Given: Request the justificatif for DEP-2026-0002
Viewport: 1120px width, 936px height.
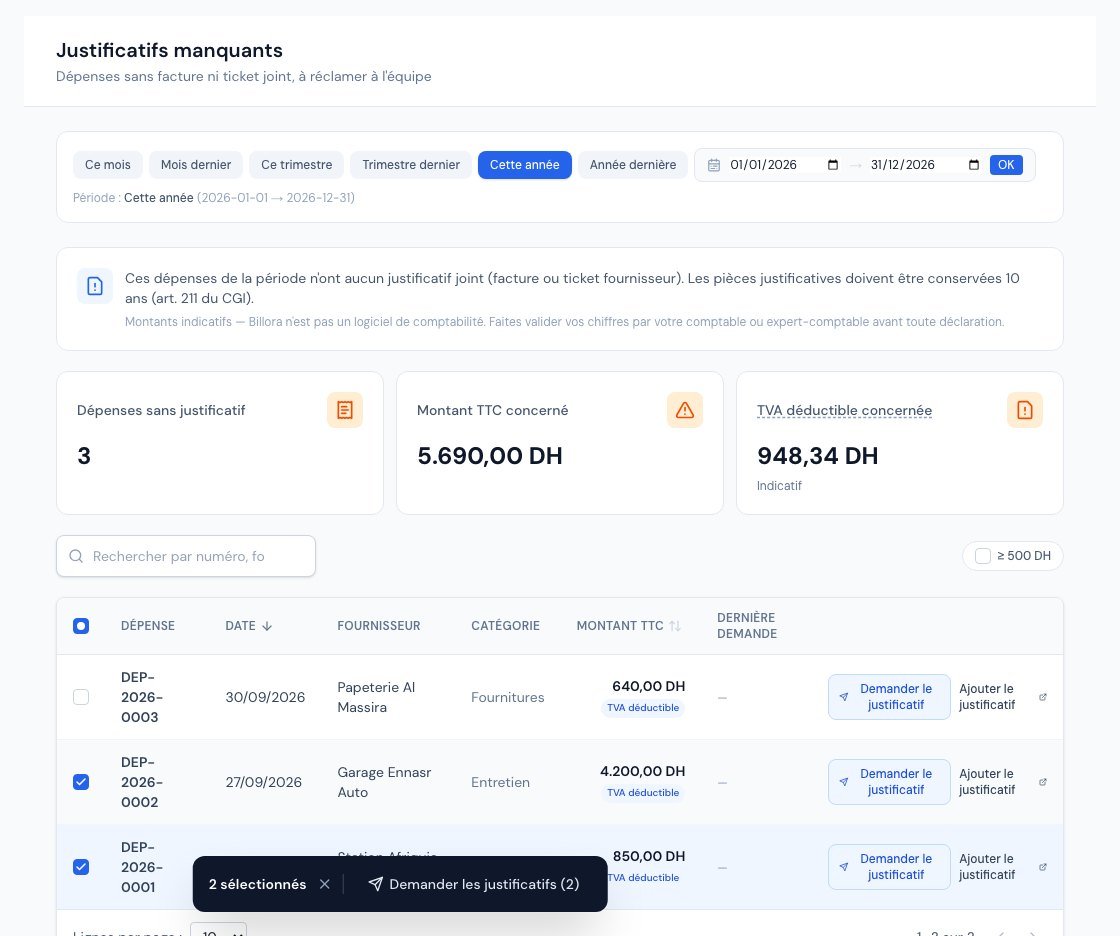Looking at the screenshot, I should pyautogui.click(x=889, y=782).
